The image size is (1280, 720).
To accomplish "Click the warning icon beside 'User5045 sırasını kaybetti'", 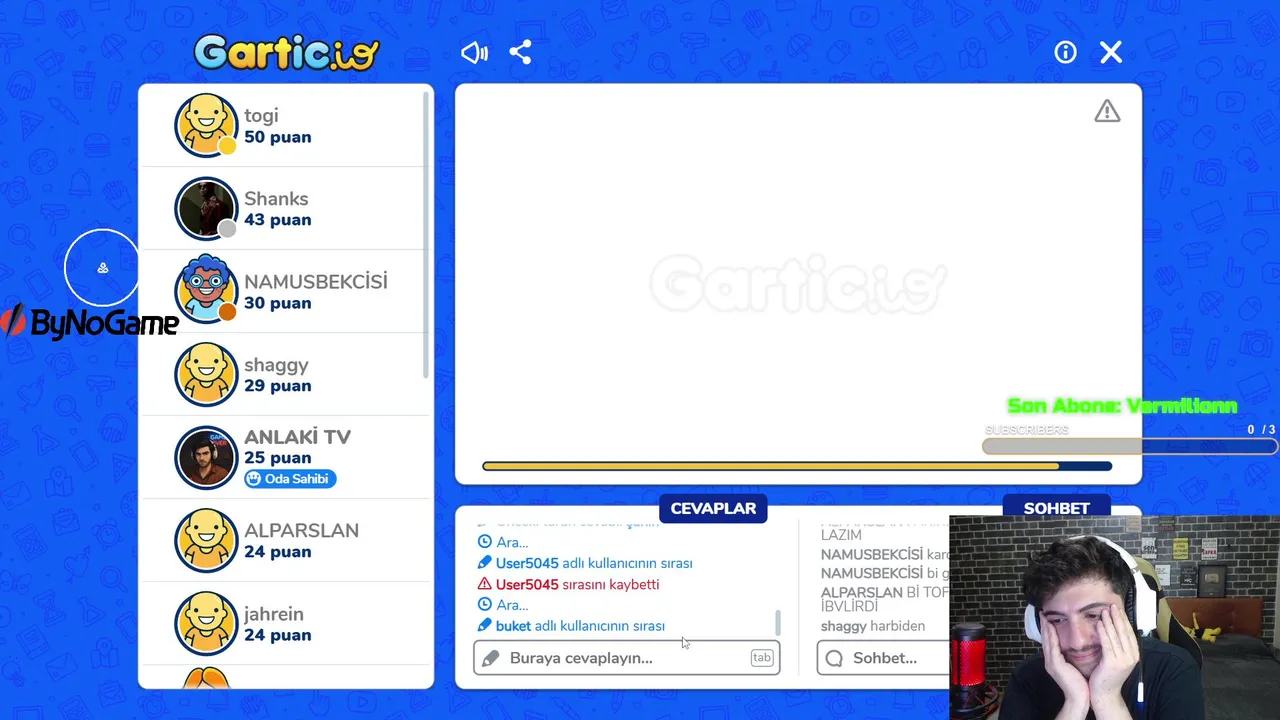I will click(485, 584).
